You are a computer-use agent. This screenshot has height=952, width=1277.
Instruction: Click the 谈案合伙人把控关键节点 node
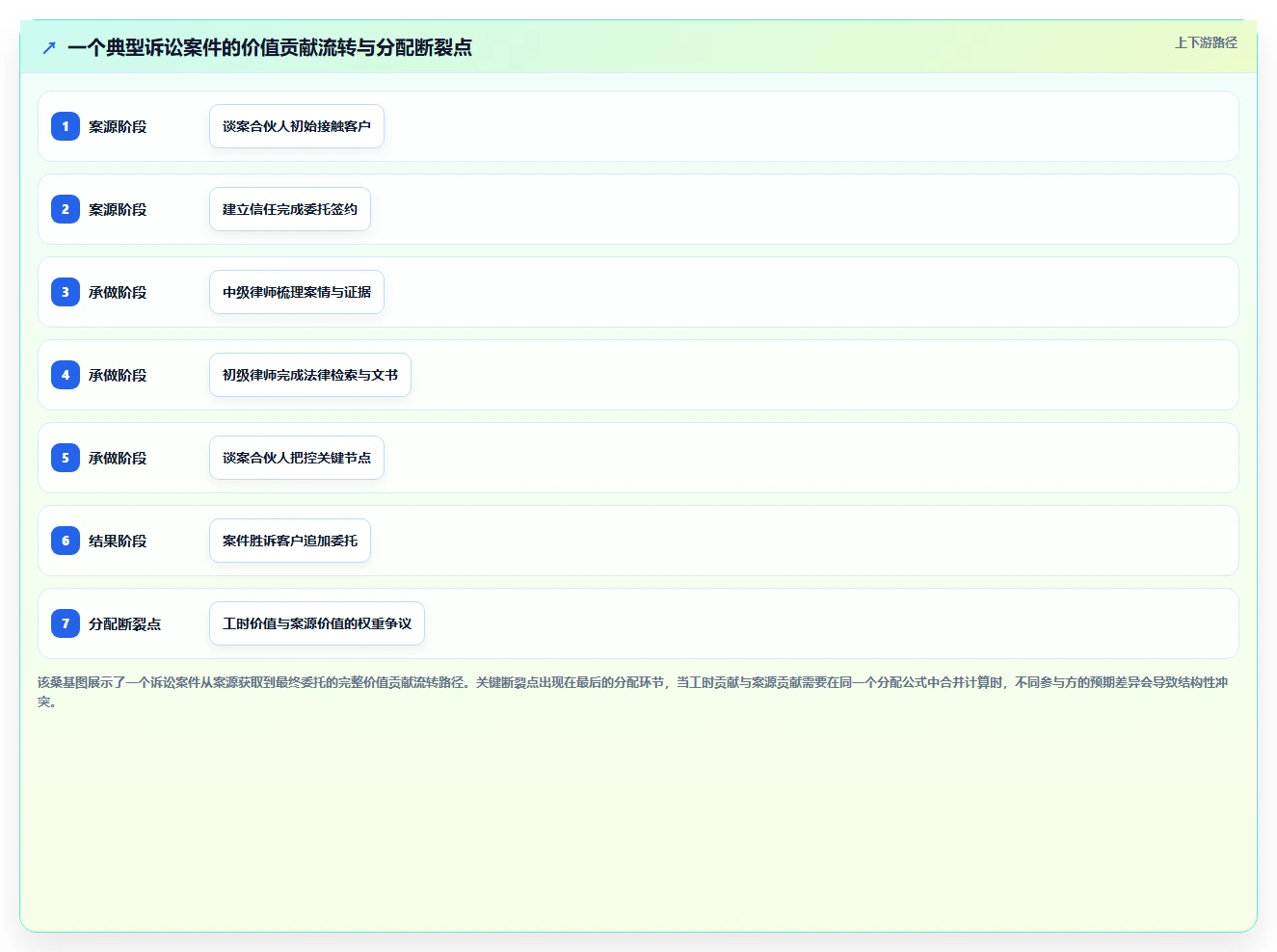click(297, 458)
